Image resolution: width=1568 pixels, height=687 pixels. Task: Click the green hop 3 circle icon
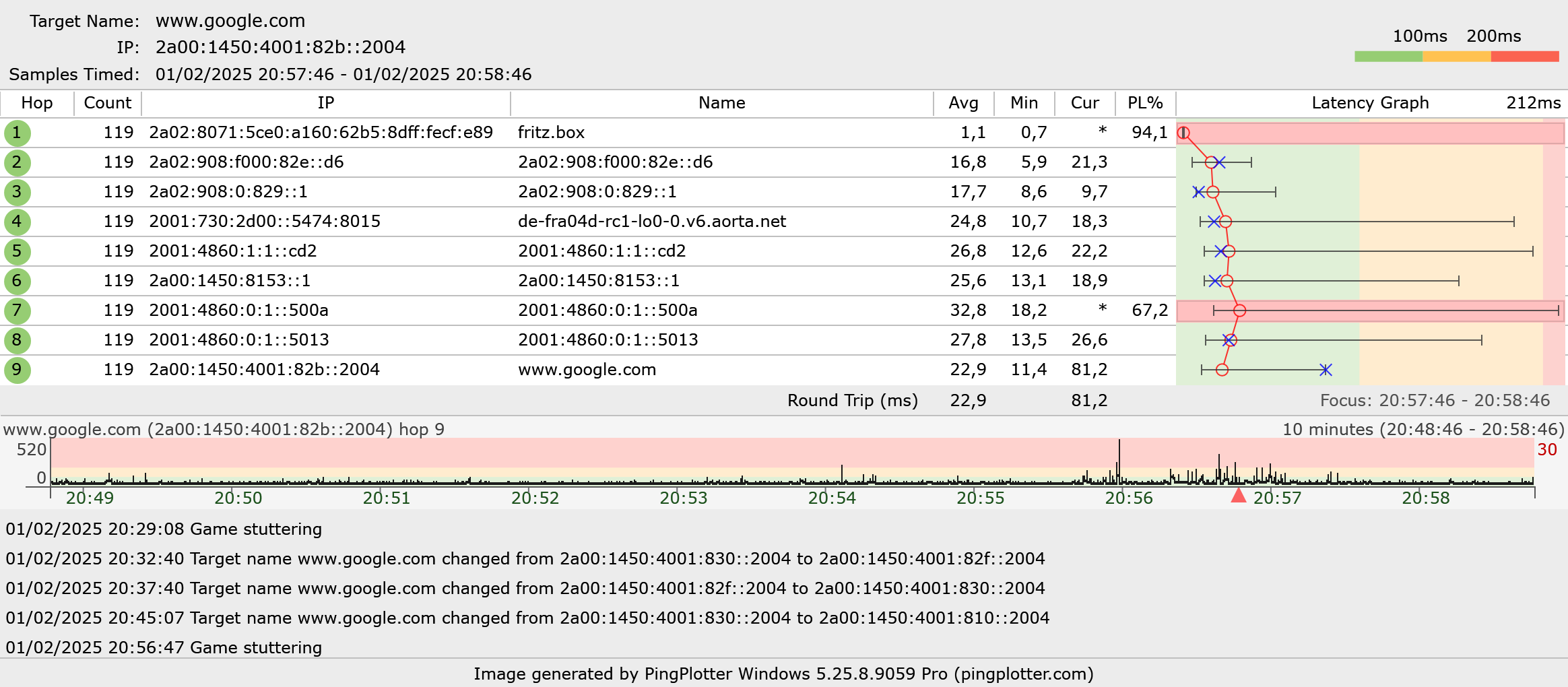click(17, 192)
